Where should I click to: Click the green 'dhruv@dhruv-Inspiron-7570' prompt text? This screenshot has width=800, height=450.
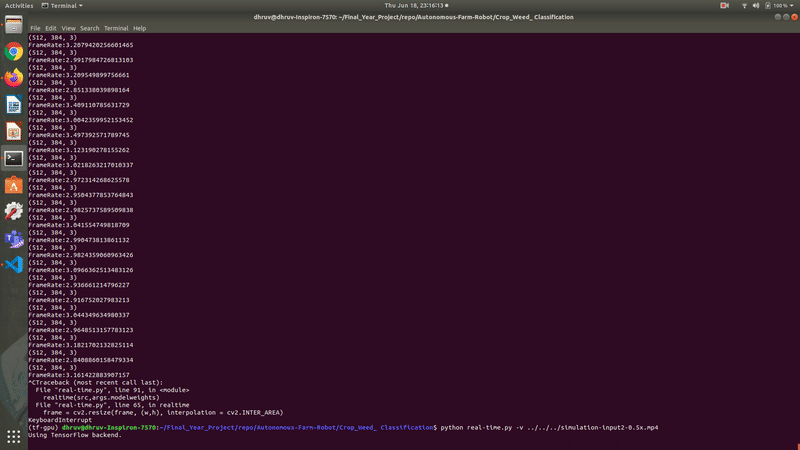[109, 428]
